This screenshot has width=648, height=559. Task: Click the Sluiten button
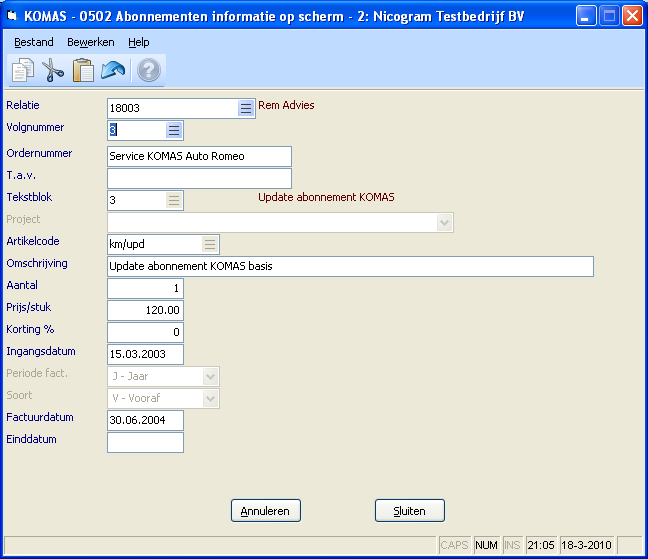[x=410, y=511]
